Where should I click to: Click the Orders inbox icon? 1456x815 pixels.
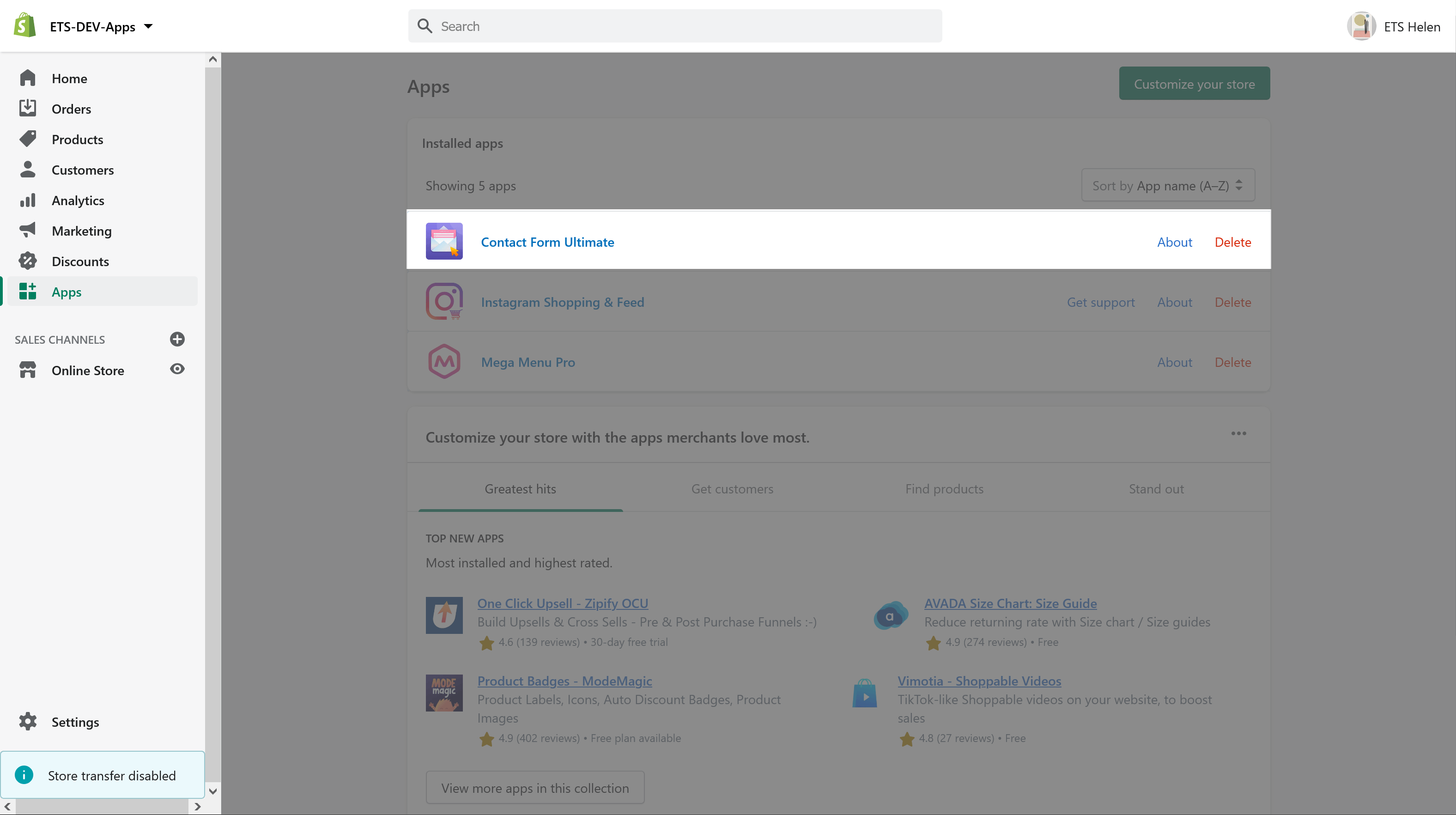pyautogui.click(x=27, y=108)
